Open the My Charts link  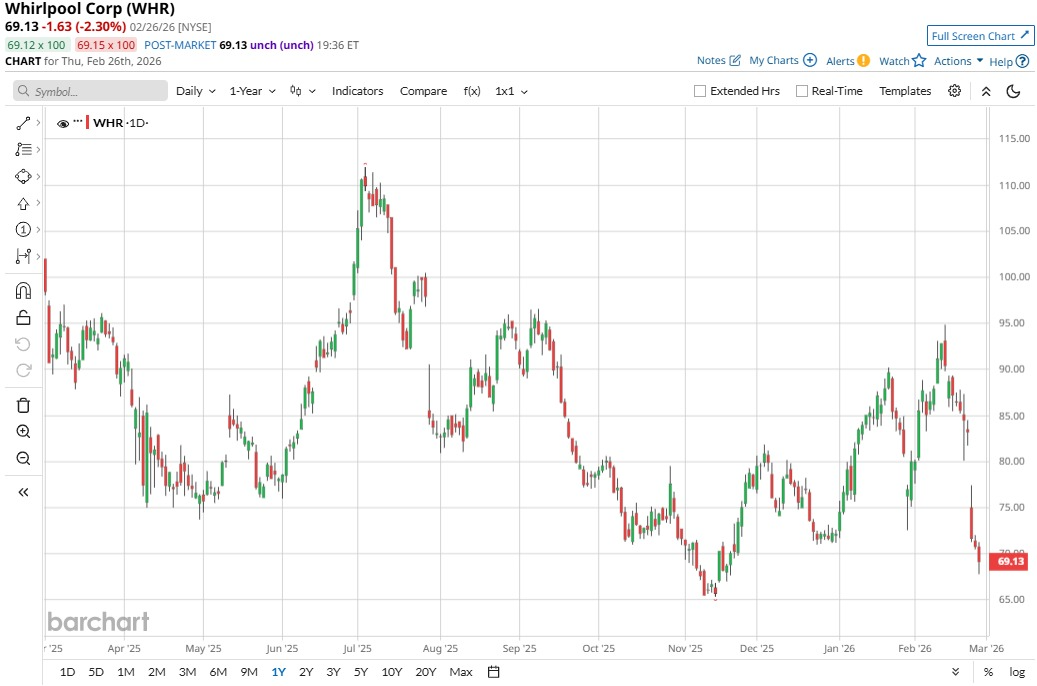[782, 61]
